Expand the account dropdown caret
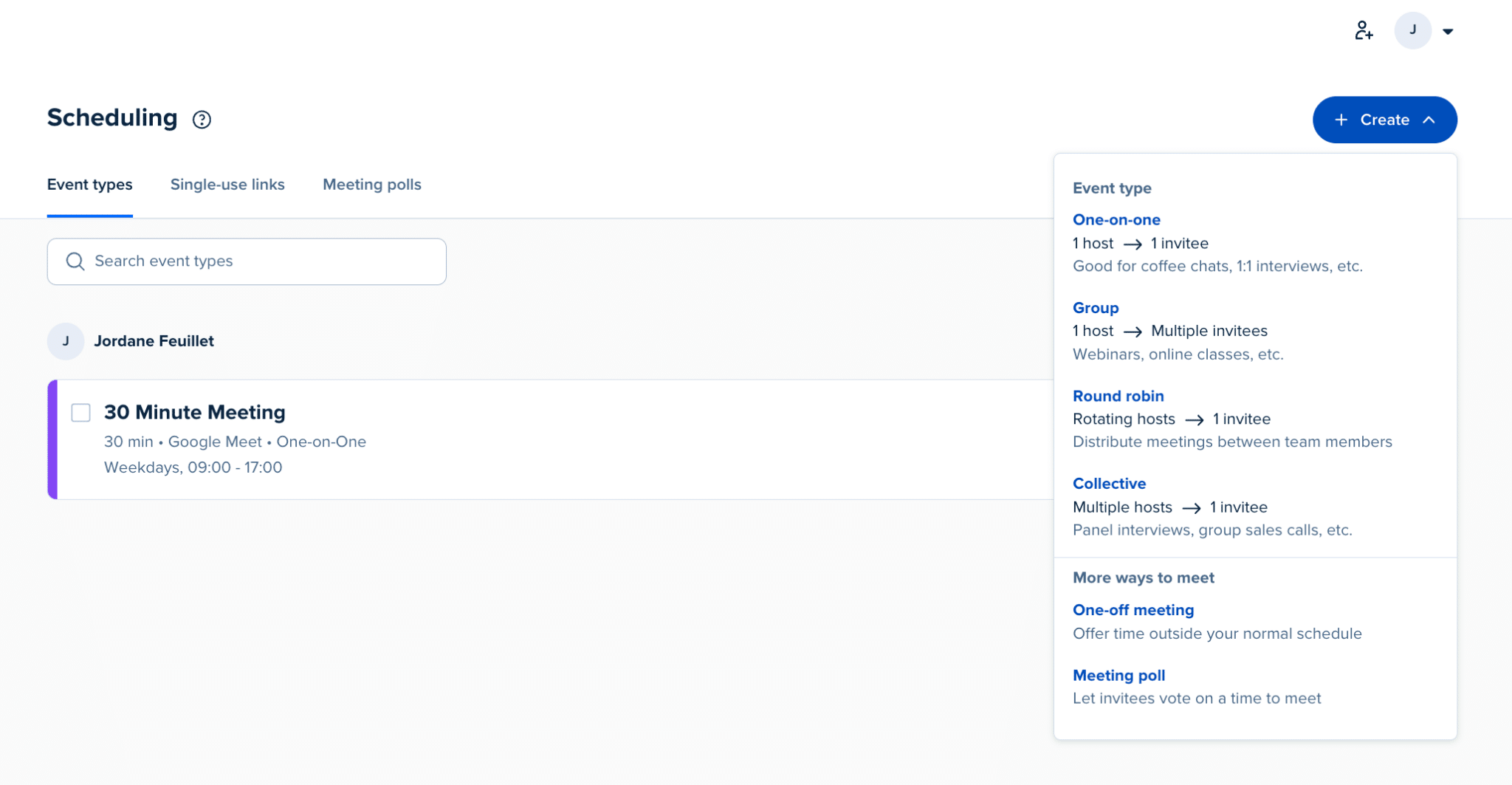The image size is (1512, 785). 1448,31
